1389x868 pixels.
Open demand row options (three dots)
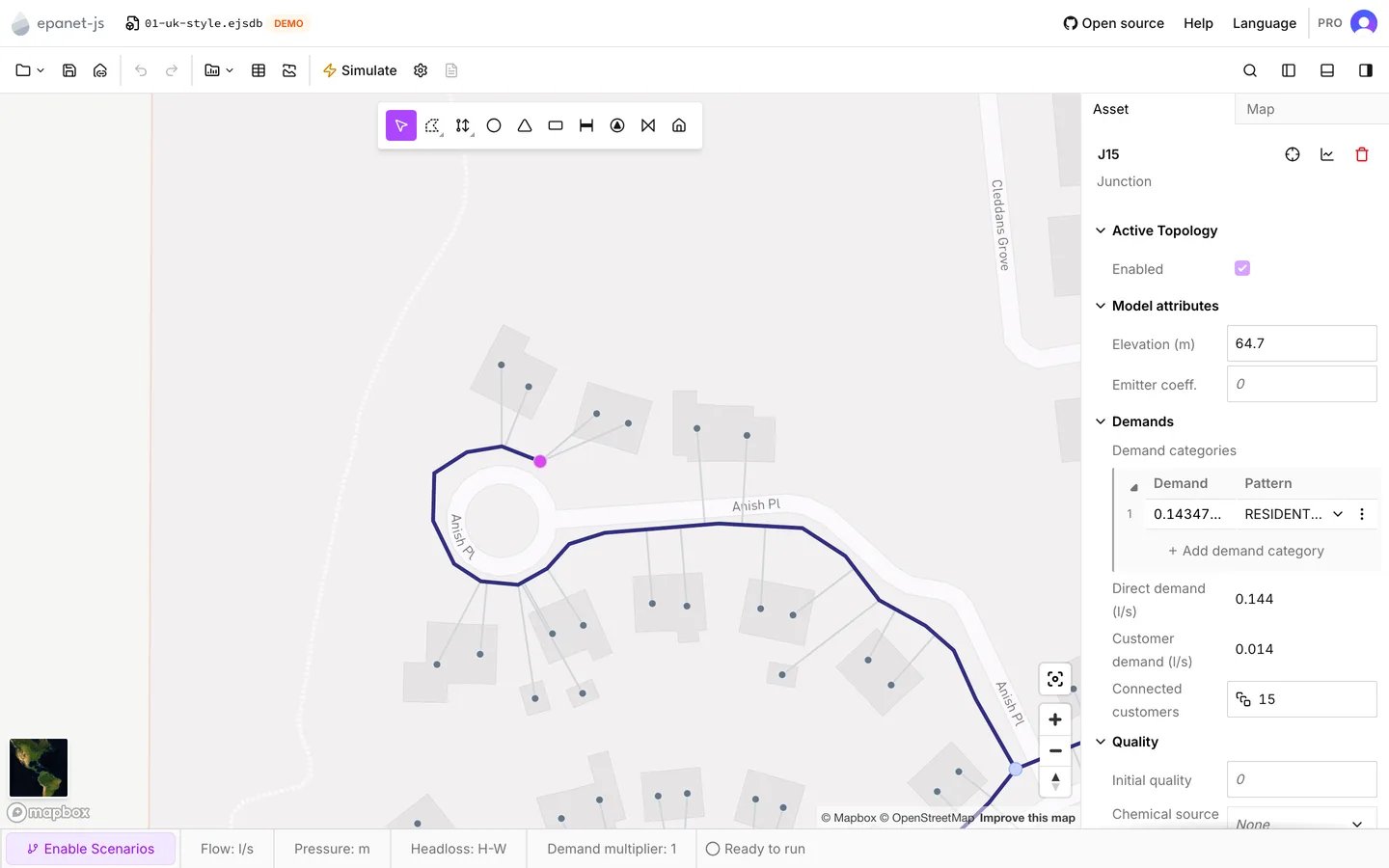coord(1362,514)
